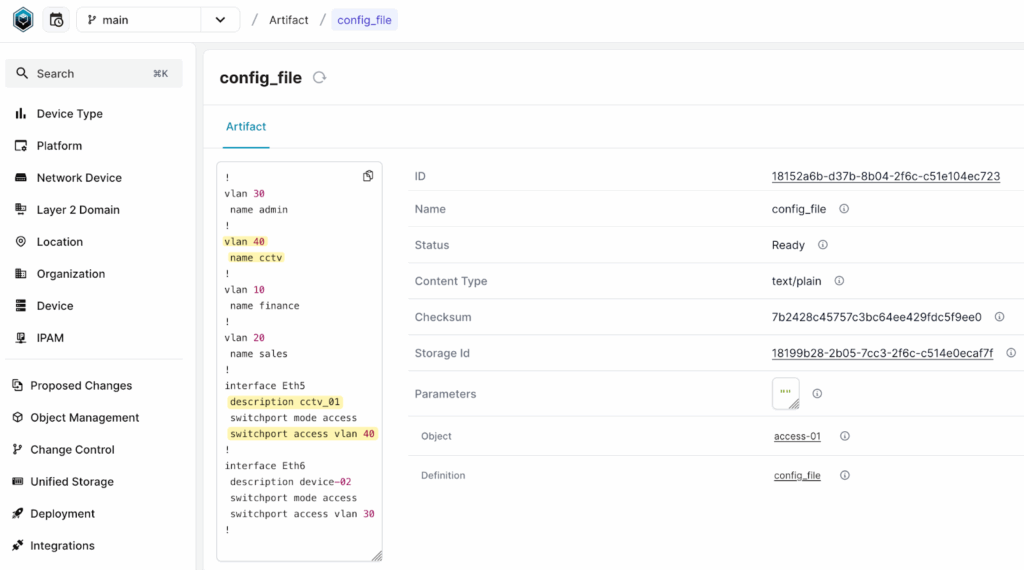Click the info icon beside access-01
Viewport: 1024px width, 570px height.
click(x=844, y=435)
